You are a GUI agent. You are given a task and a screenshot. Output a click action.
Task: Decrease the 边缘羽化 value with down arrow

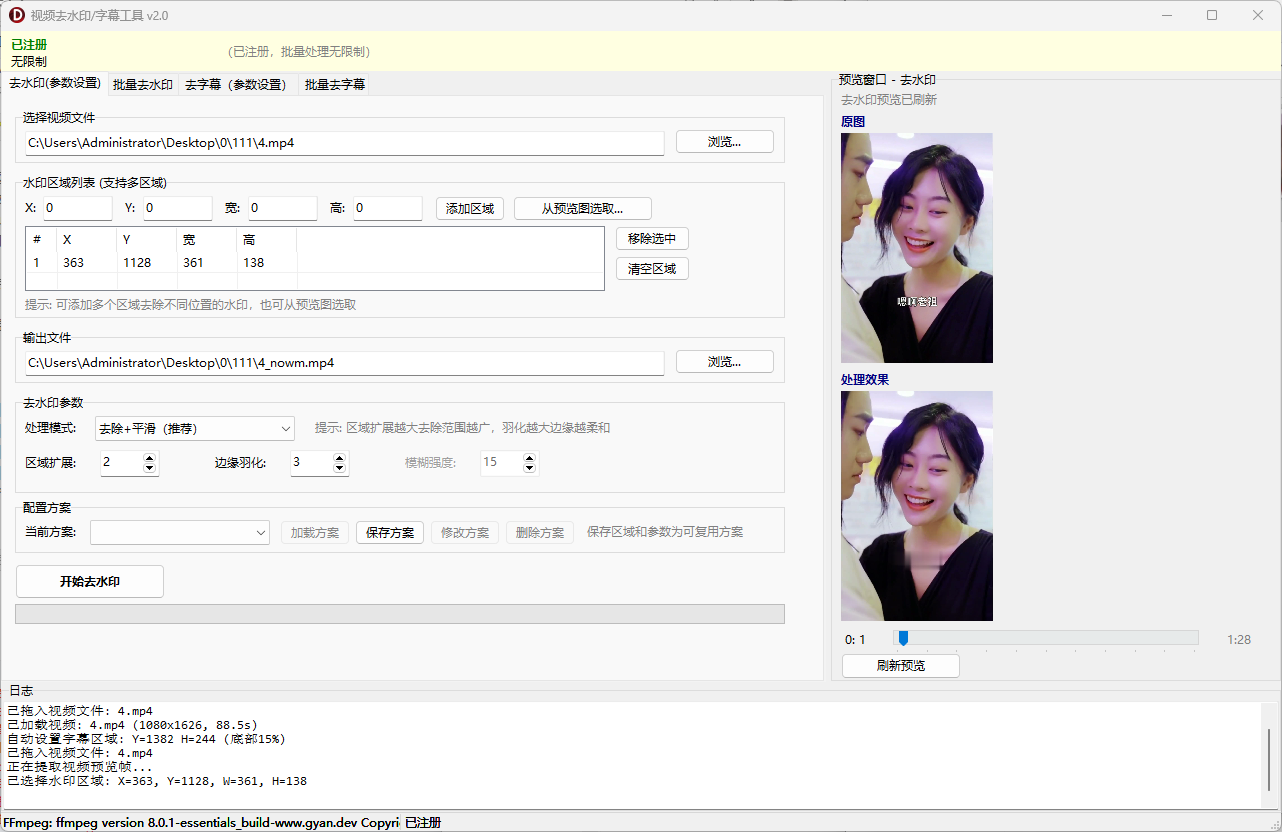(340, 468)
